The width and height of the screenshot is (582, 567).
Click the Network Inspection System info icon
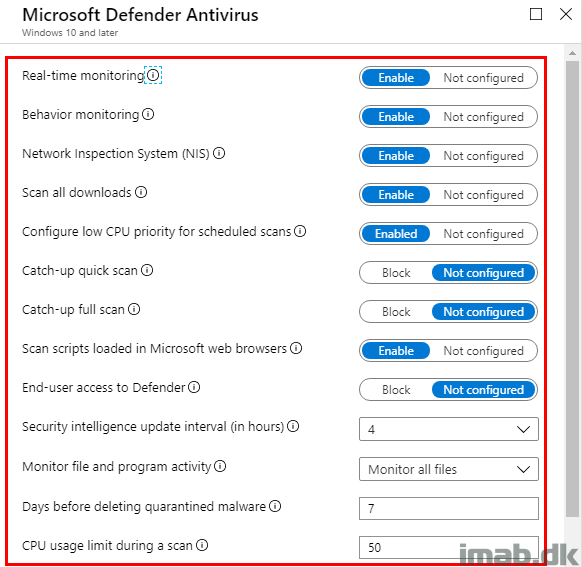[219, 153]
